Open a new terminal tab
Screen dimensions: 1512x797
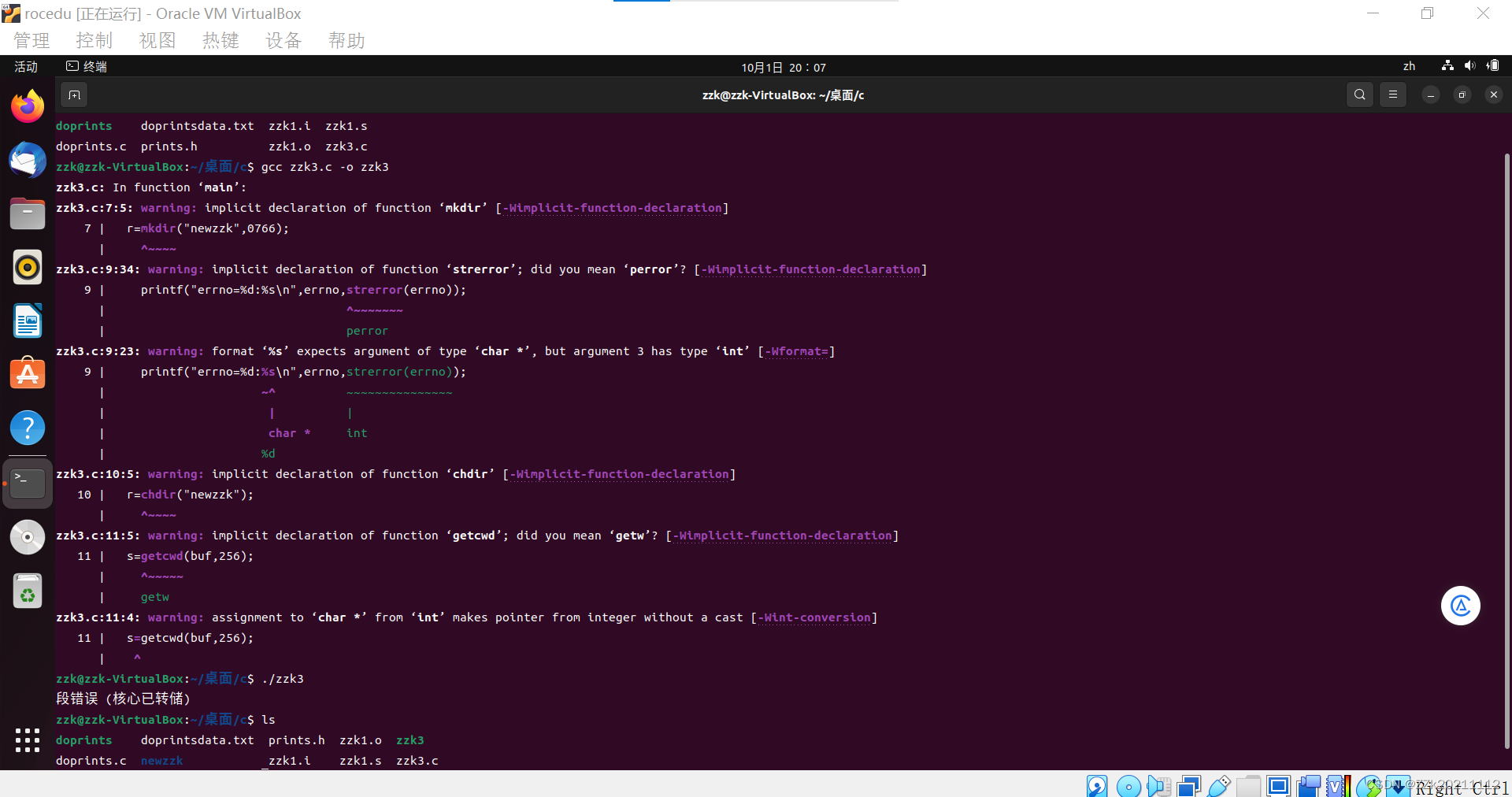[74, 95]
